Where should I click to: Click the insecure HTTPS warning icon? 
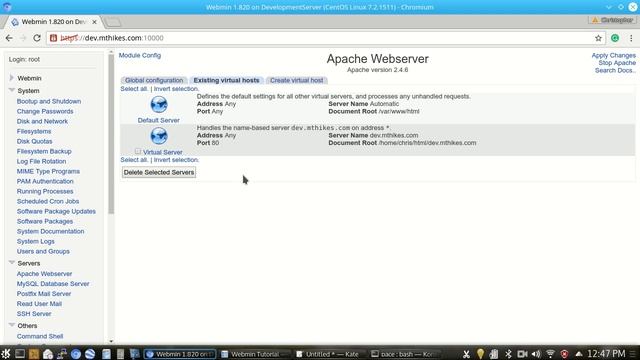coord(53,38)
